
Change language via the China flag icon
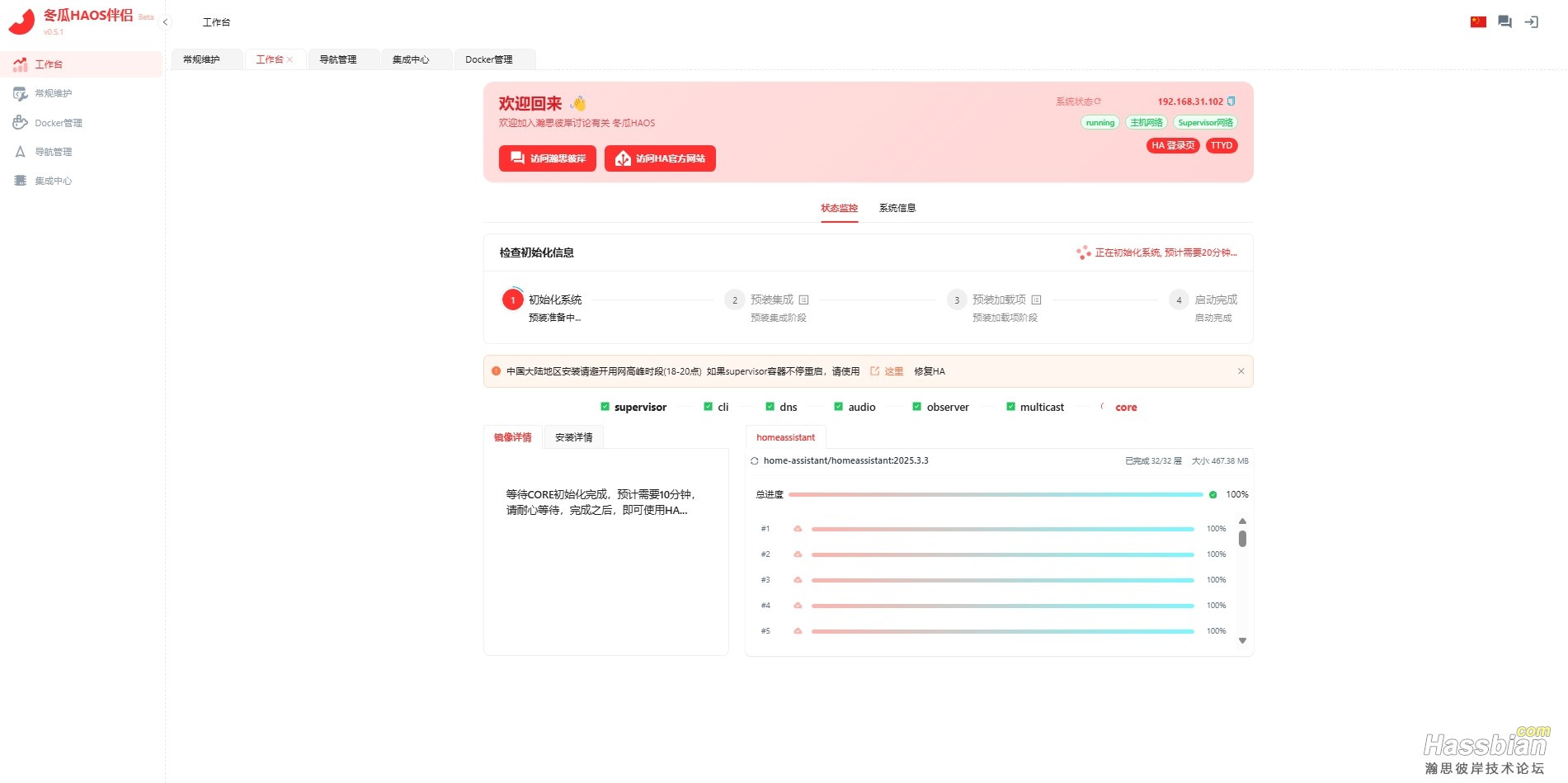1478,22
